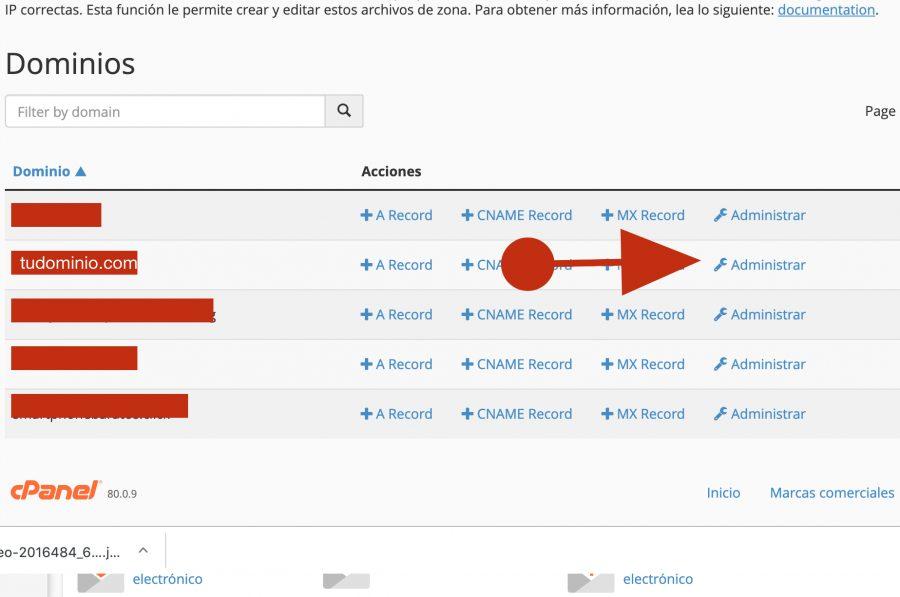Click Administrar for tudominio.com
900x597 pixels.
coord(759,265)
